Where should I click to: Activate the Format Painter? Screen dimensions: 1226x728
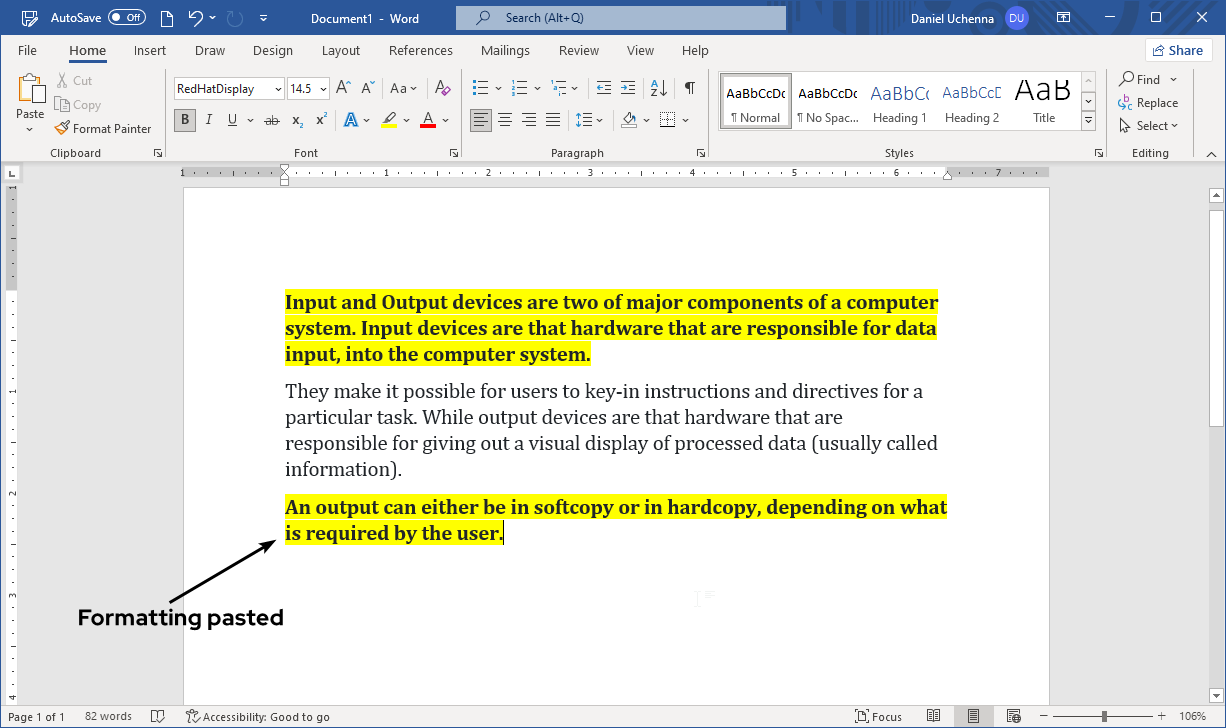[104, 128]
